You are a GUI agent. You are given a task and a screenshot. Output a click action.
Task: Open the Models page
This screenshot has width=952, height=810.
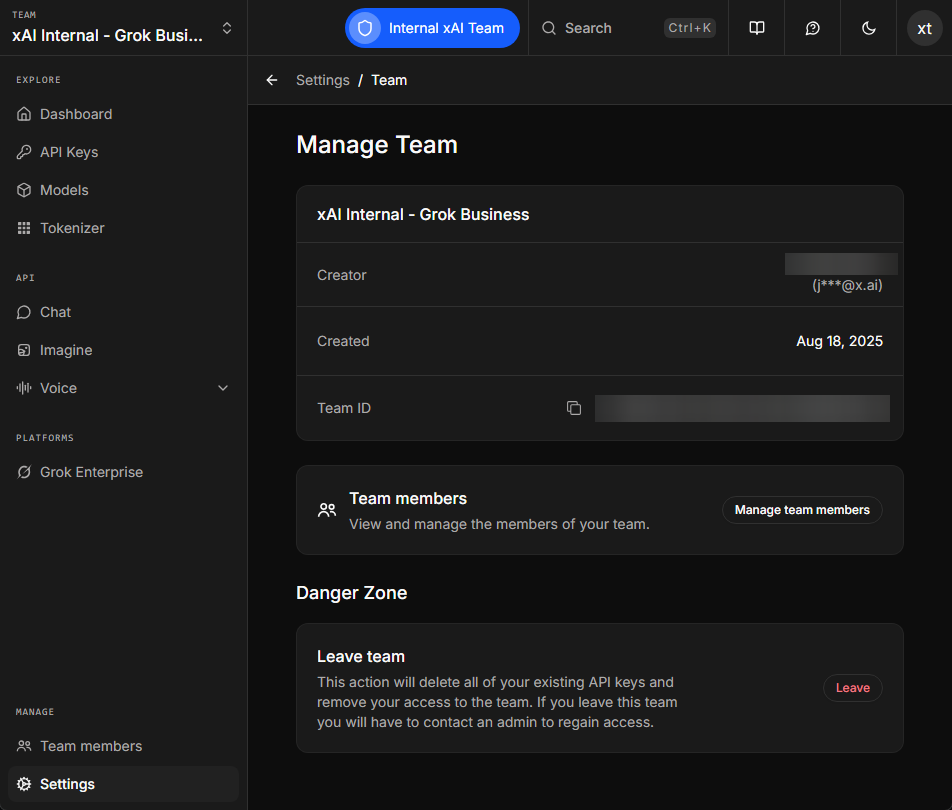tap(123, 190)
